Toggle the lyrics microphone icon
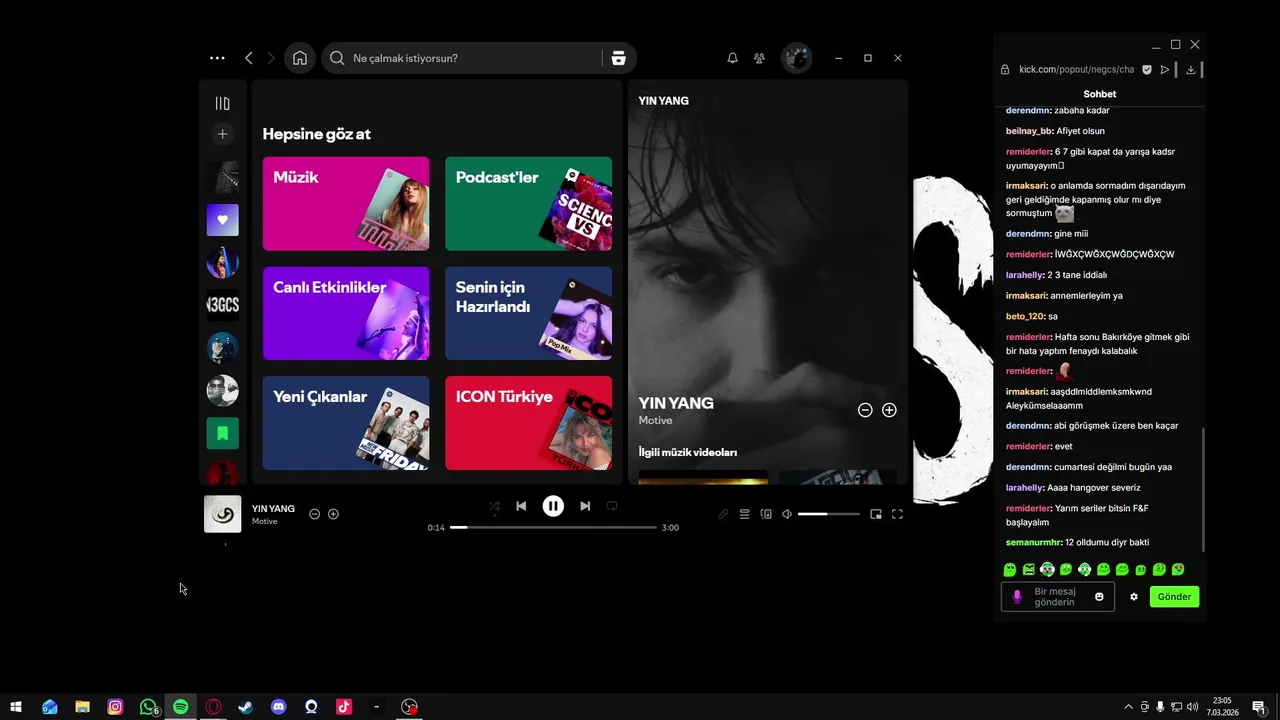 tap(723, 514)
